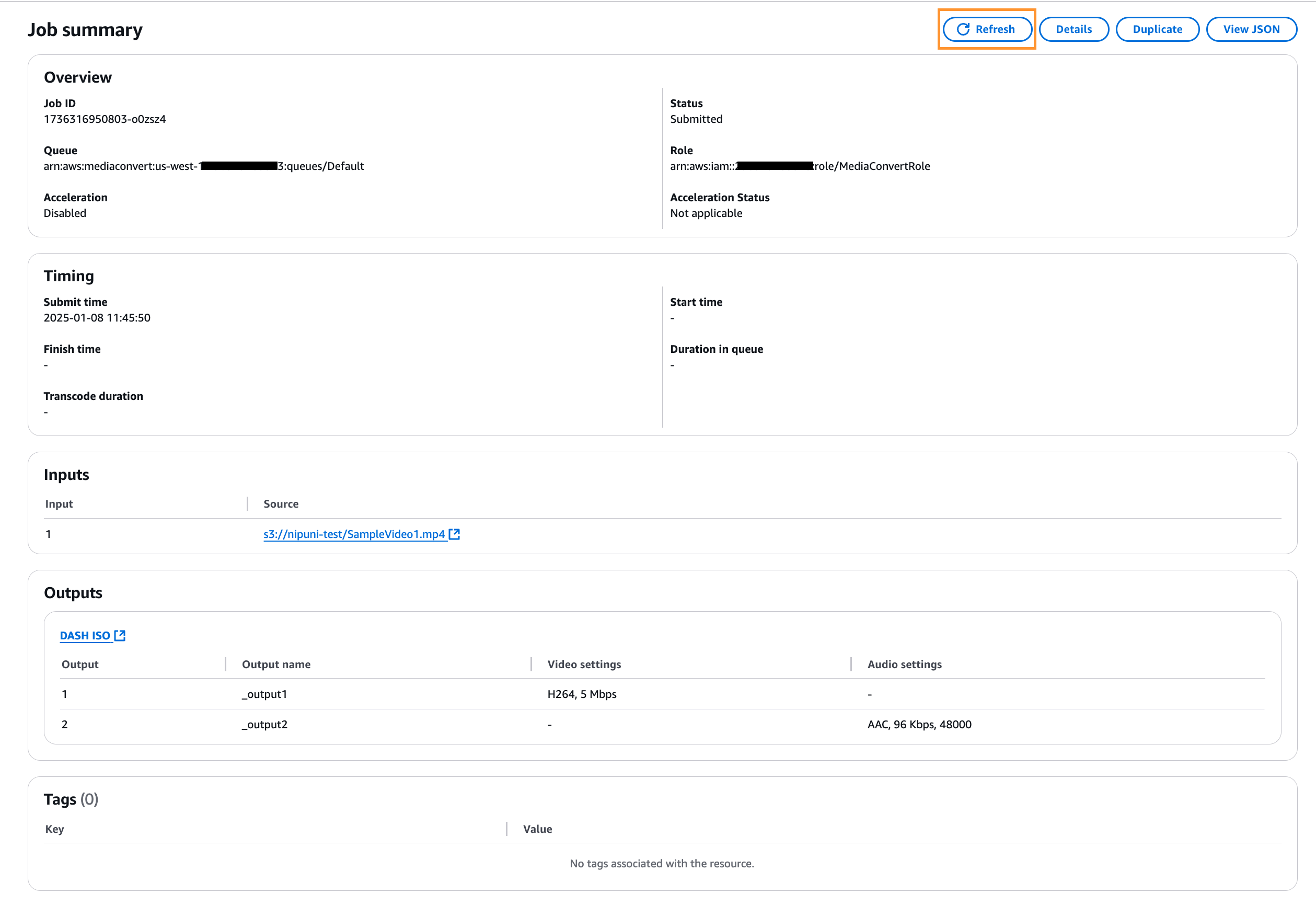Click the MediaConvertRole ARN text

click(871, 166)
